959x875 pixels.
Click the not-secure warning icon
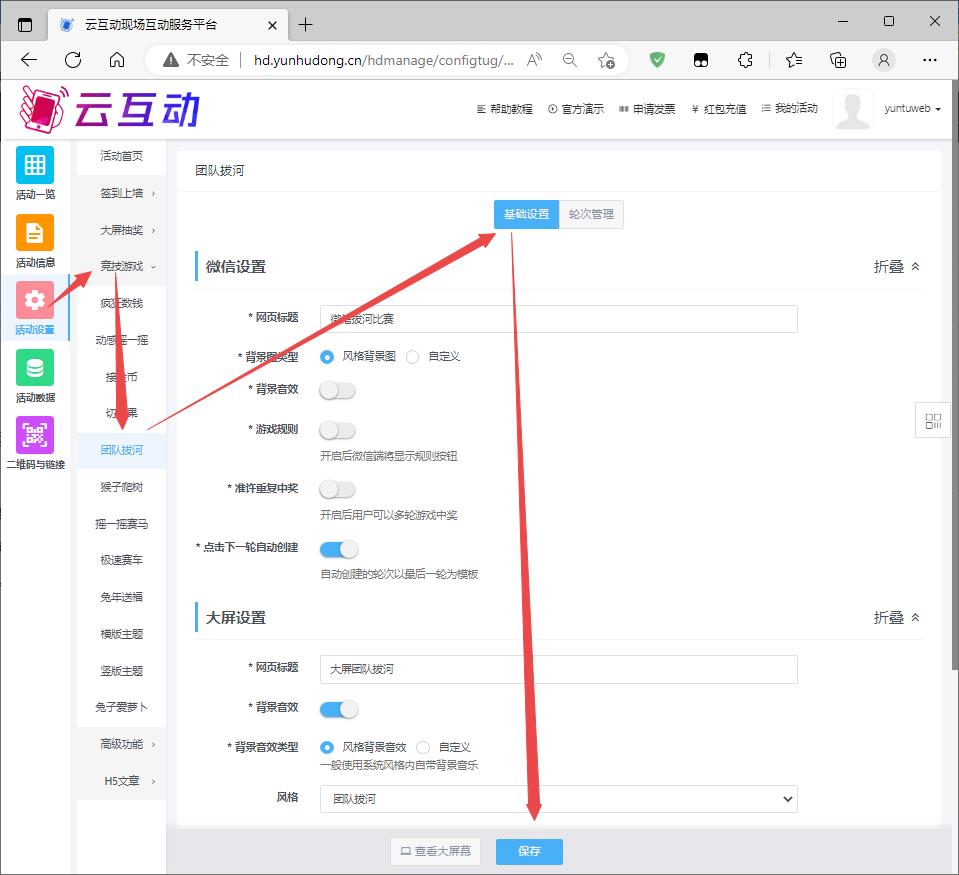point(171,60)
